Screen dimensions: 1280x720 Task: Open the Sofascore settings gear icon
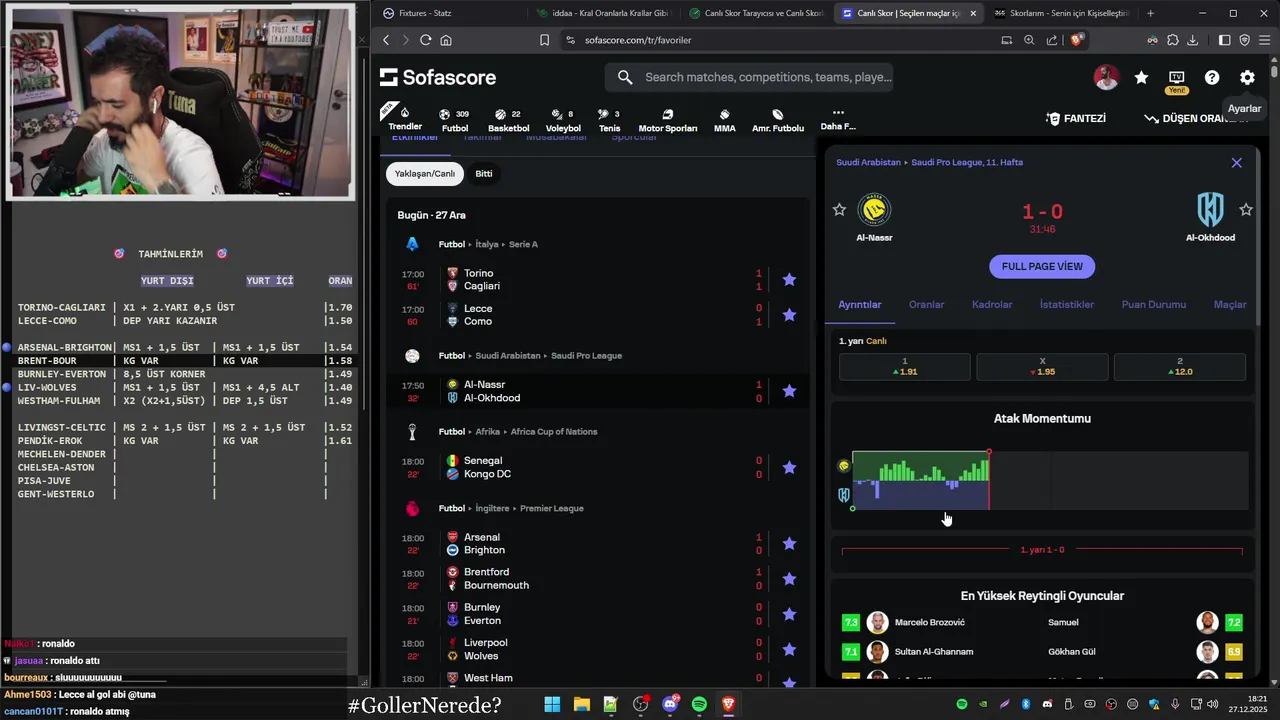pyautogui.click(x=1247, y=78)
